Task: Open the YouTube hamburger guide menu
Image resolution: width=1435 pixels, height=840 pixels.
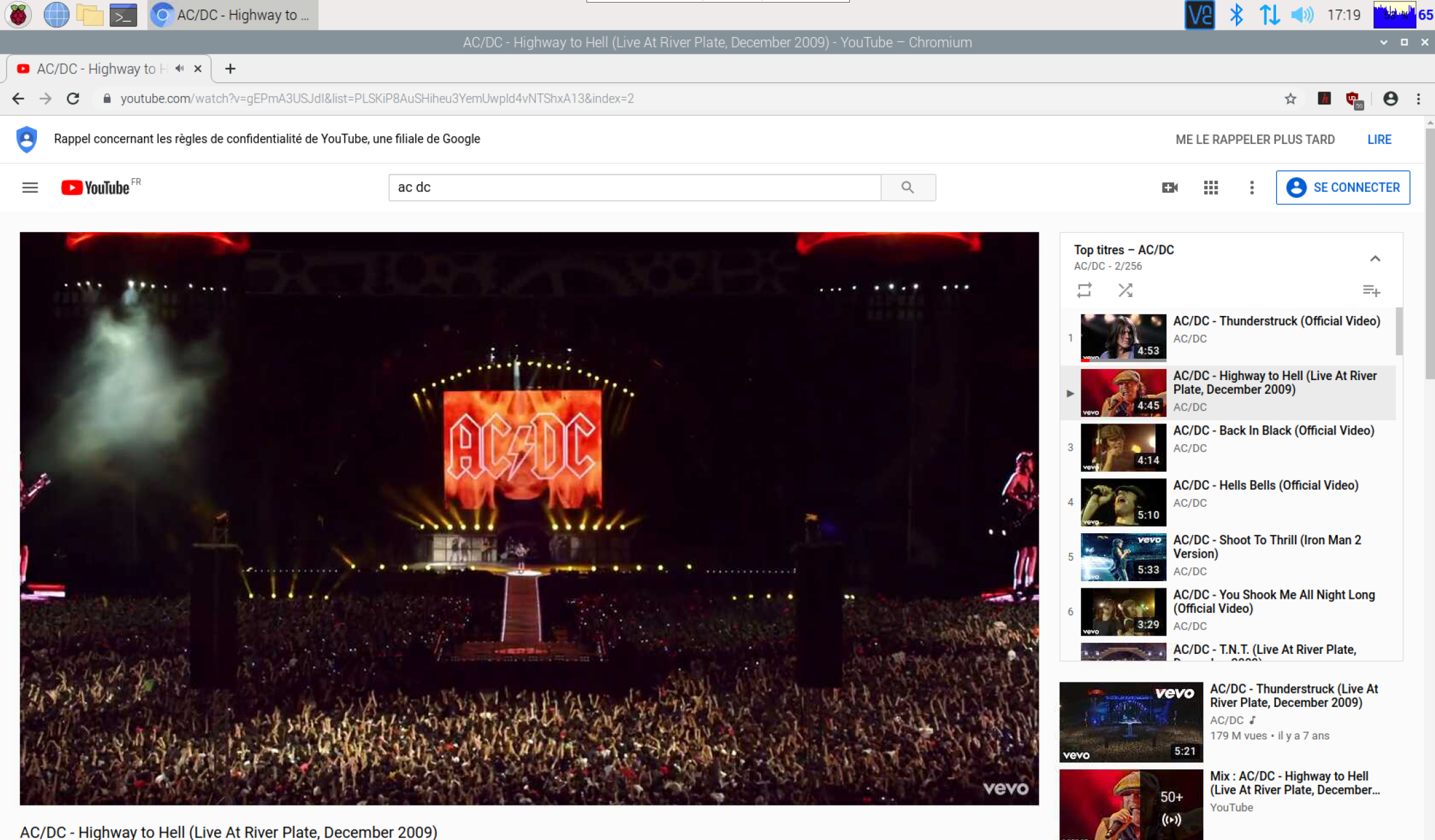Action: pos(30,187)
